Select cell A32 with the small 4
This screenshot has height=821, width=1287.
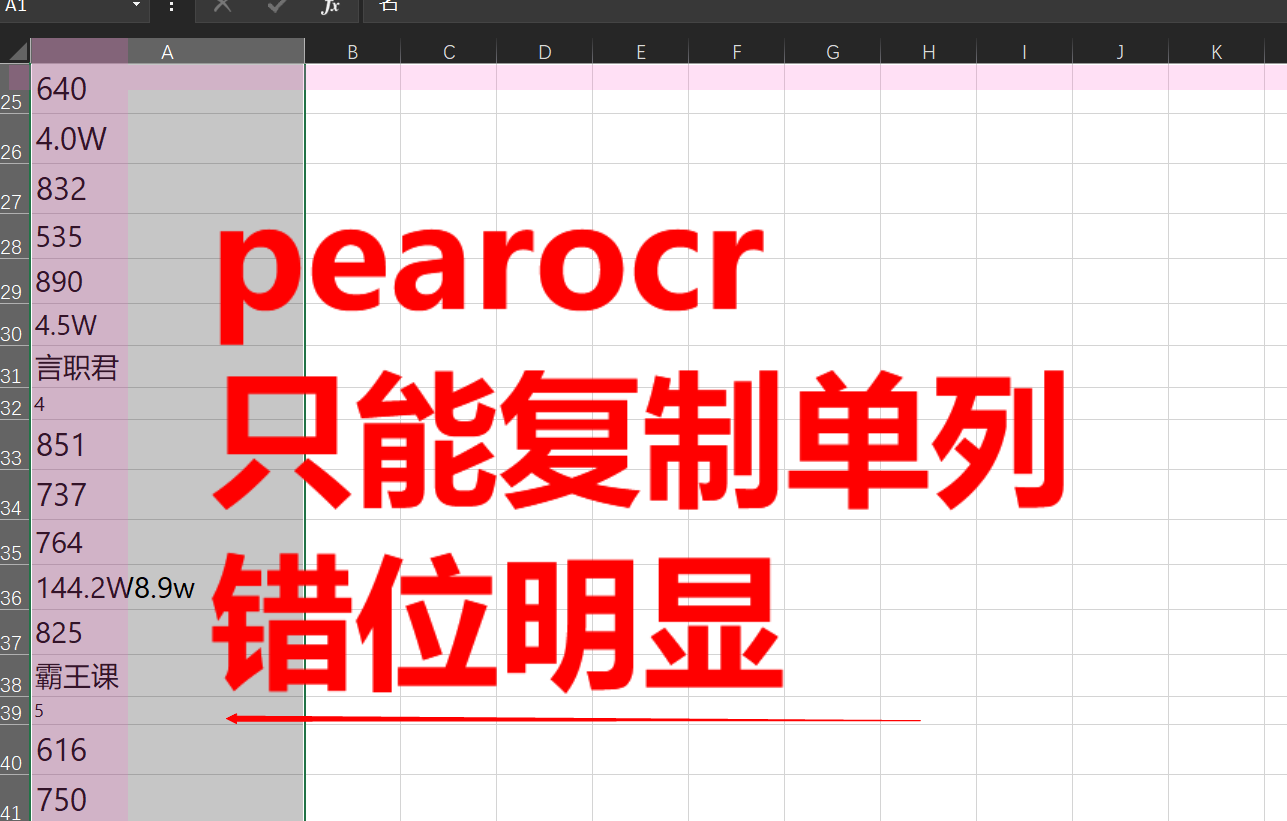[x=168, y=404]
